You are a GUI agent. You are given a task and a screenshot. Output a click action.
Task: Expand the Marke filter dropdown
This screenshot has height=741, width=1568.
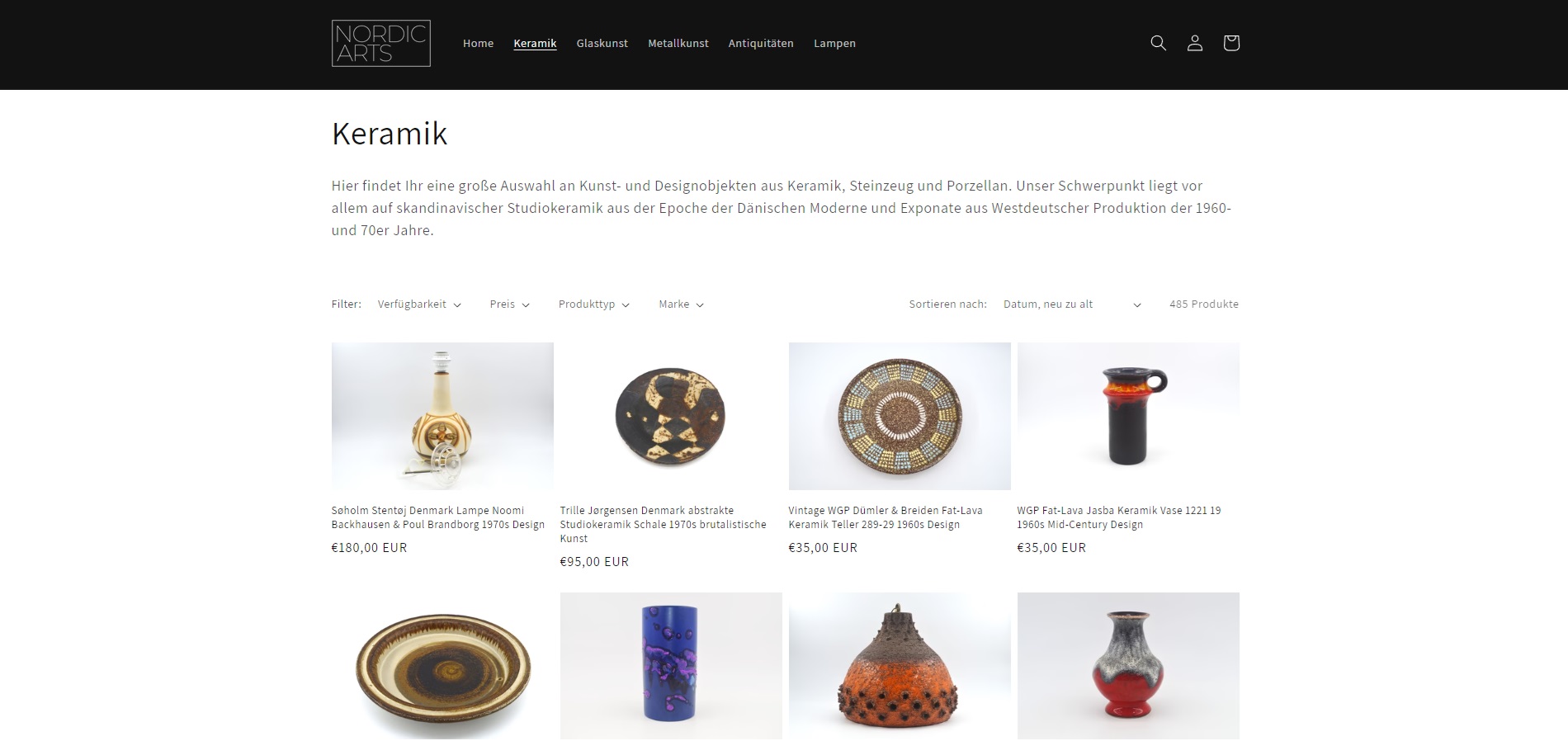[681, 304]
